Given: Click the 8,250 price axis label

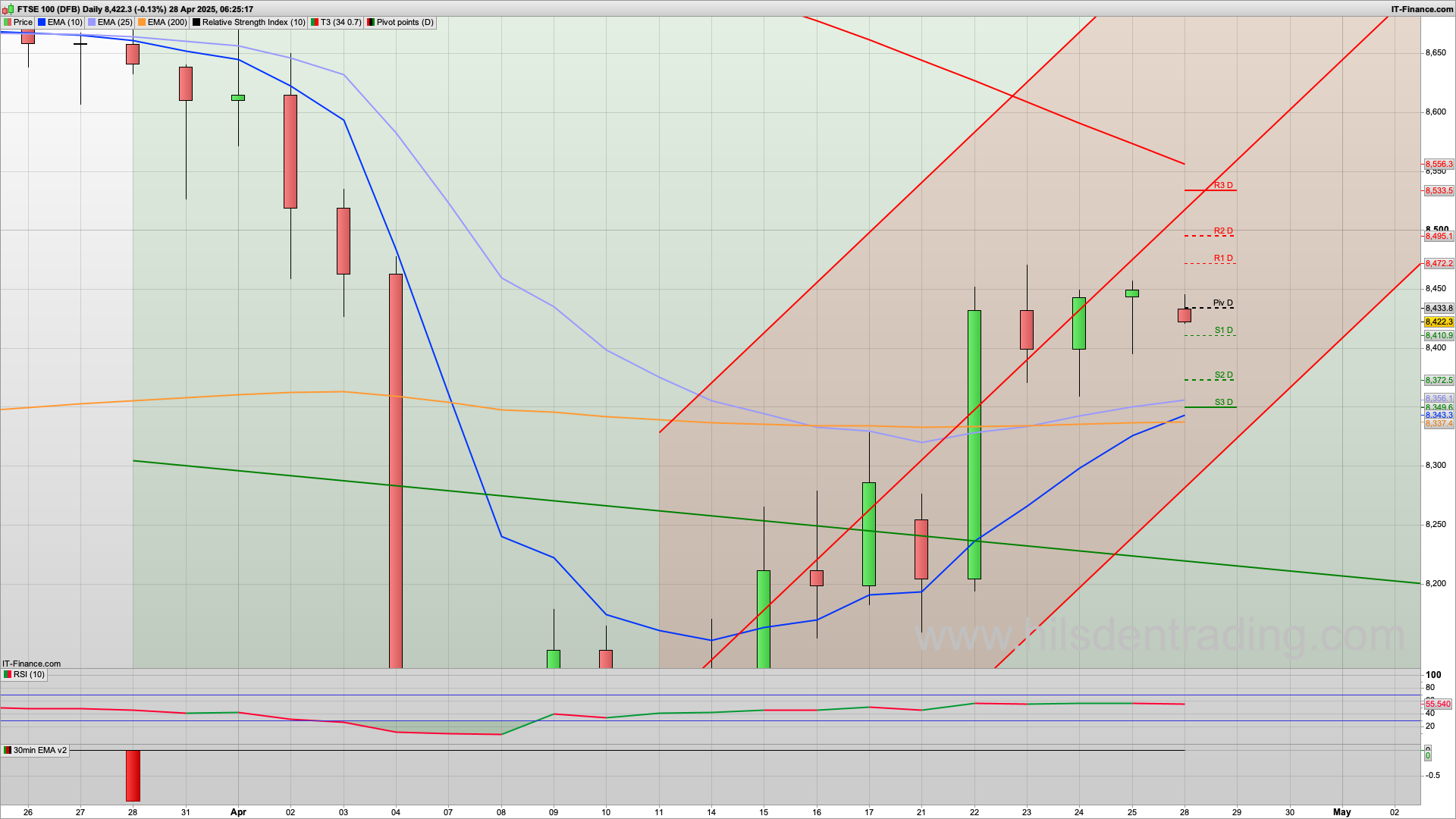Looking at the screenshot, I should pos(1436,524).
